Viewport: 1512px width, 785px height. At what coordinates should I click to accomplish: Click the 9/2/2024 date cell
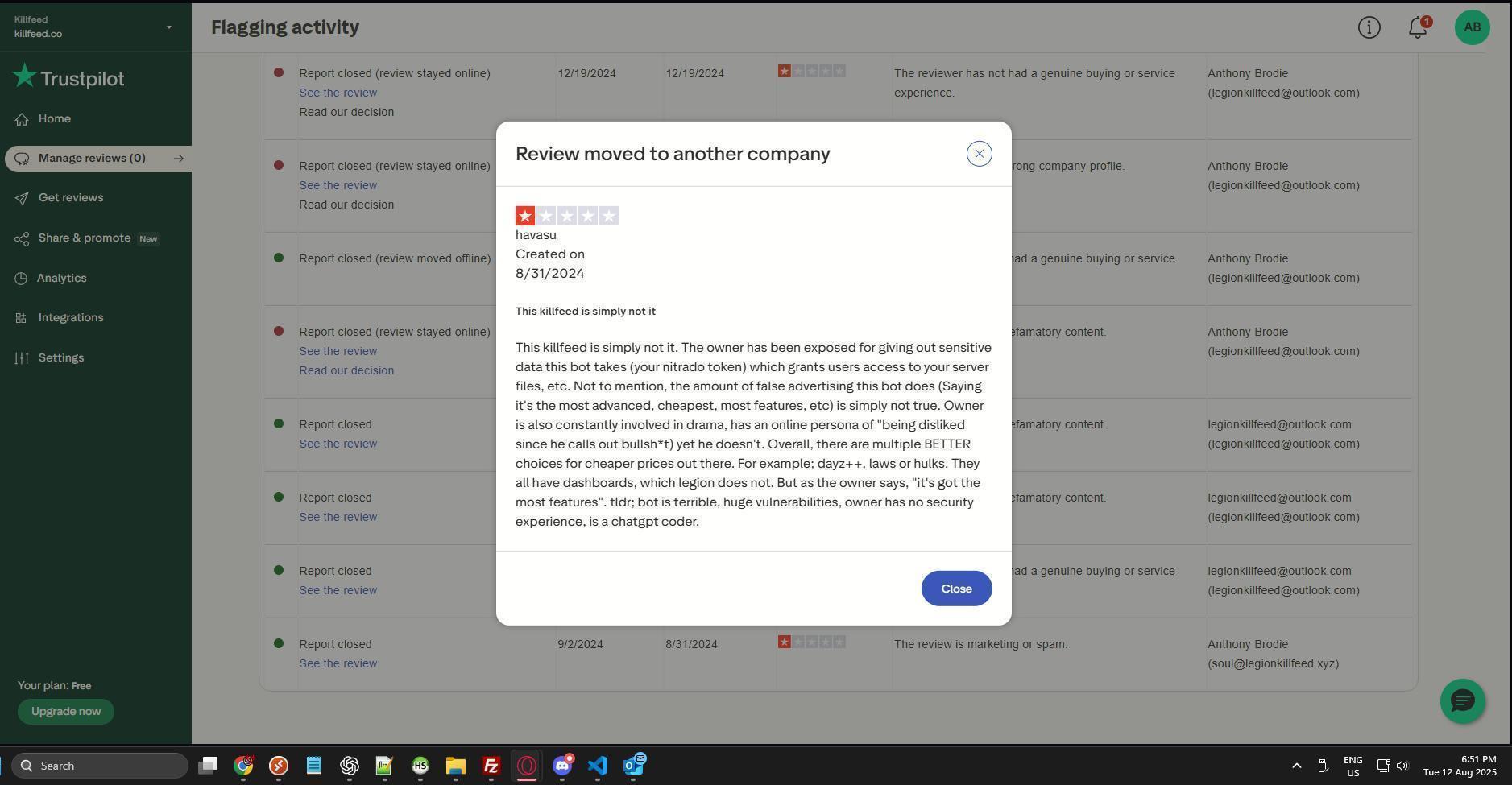(580, 644)
